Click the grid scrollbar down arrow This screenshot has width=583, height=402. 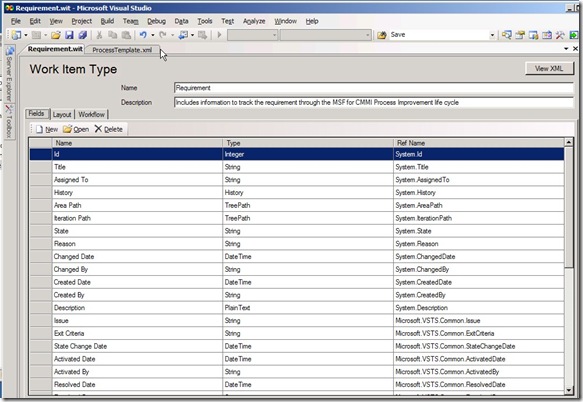click(569, 390)
